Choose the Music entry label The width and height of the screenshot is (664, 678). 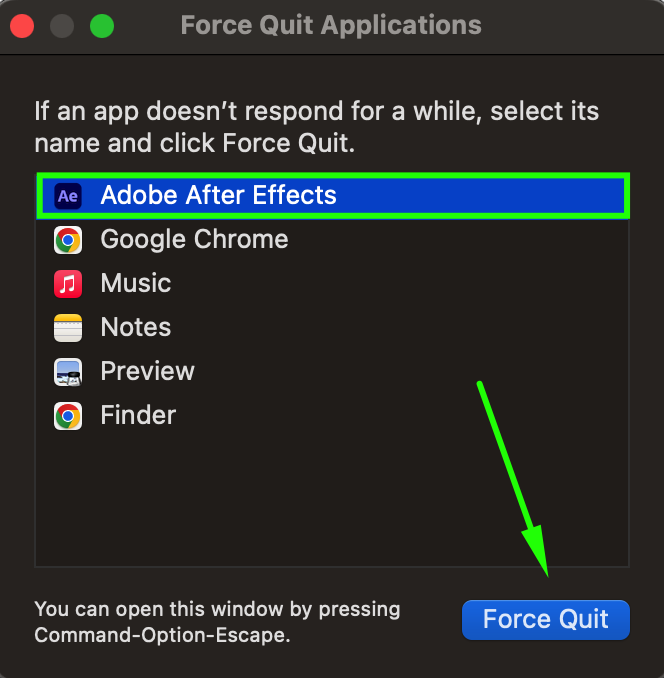pyautogui.click(x=136, y=284)
